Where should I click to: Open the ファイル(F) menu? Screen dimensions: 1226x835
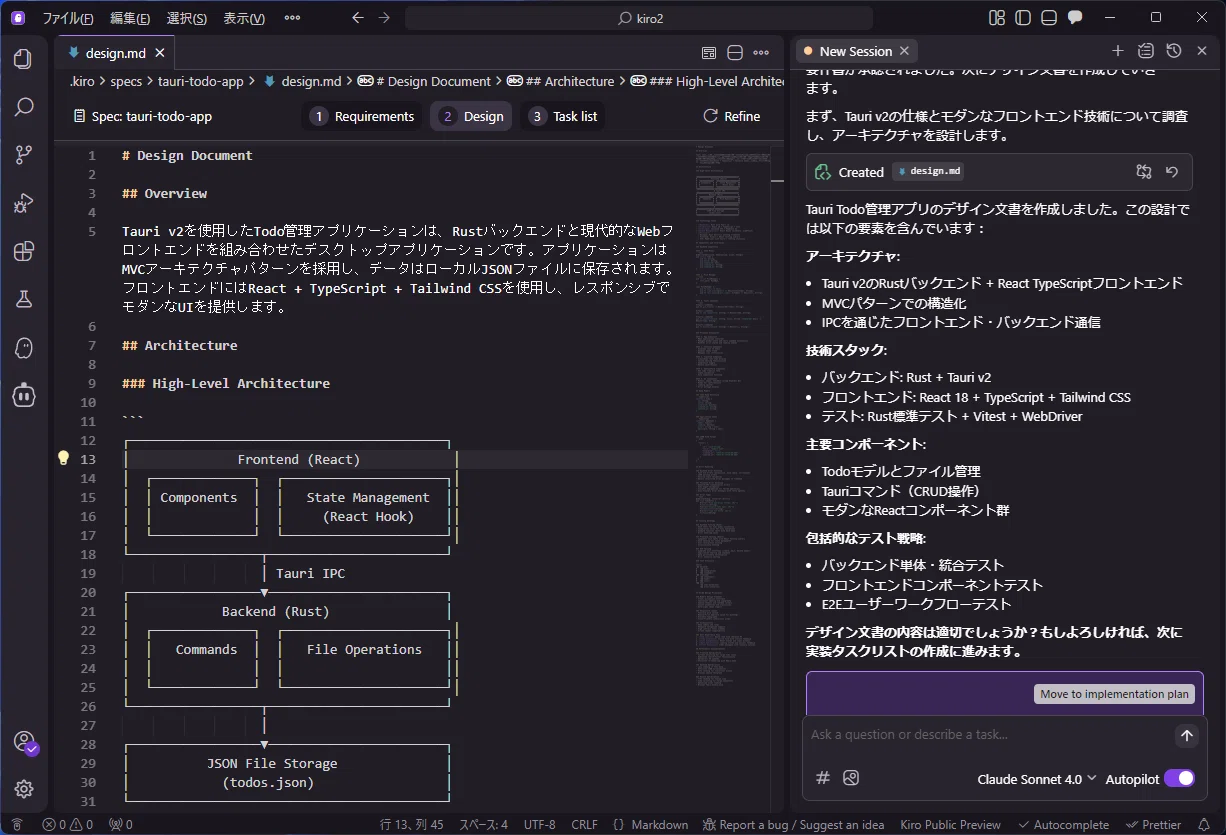68,18
